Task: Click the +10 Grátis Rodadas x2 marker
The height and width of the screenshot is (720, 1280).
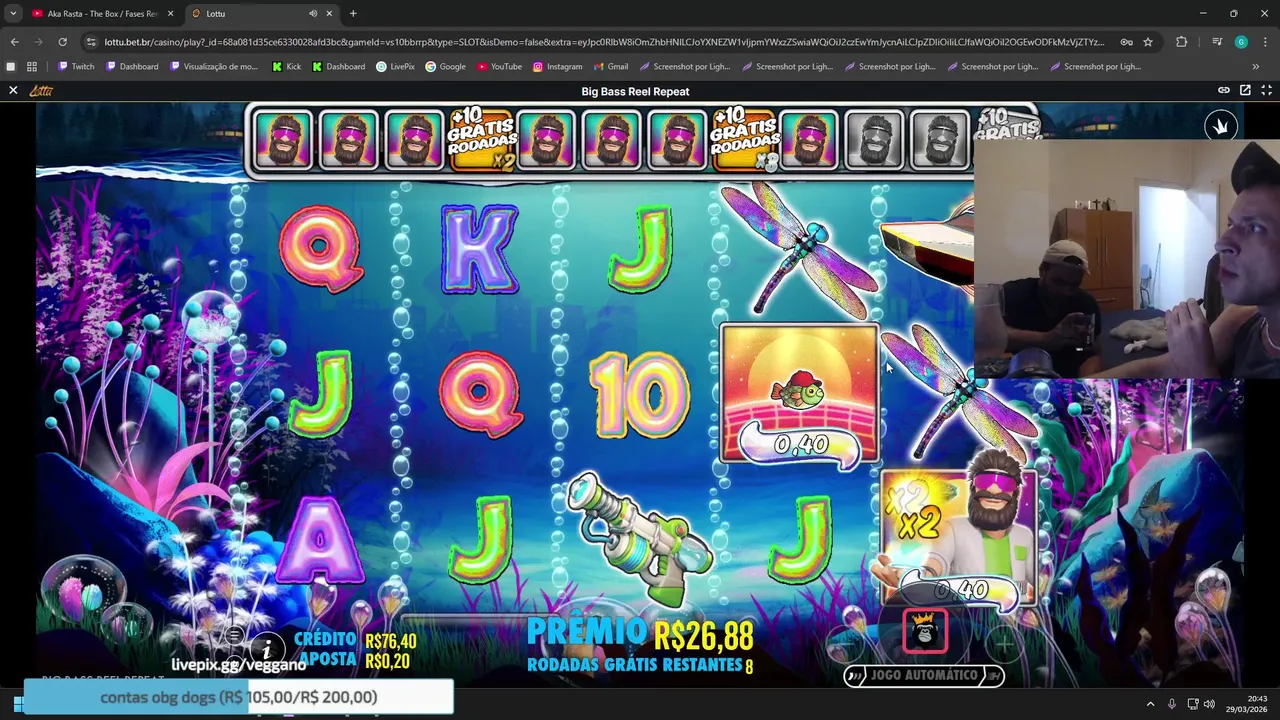Action: [482, 138]
